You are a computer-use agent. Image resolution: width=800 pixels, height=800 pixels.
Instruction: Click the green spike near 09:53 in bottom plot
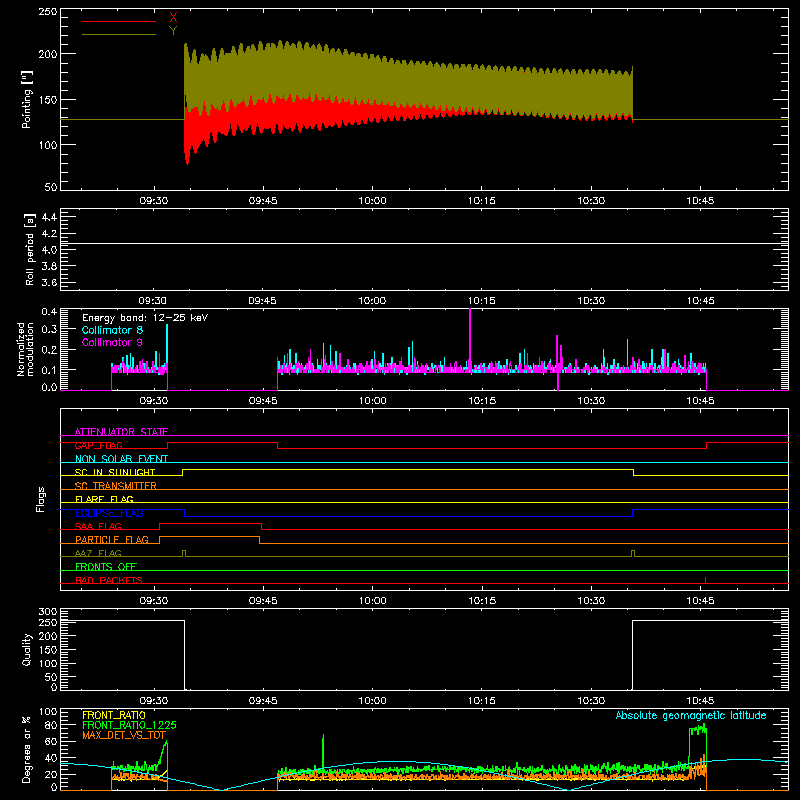(x=323, y=751)
